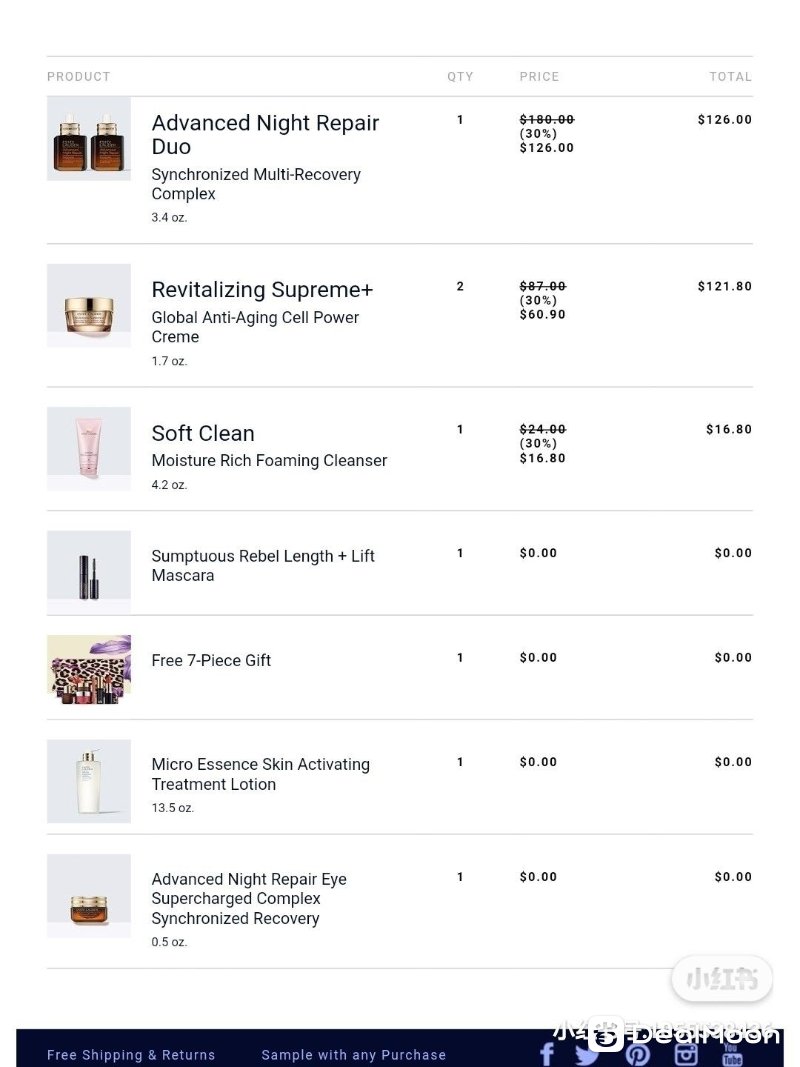The width and height of the screenshot is (800, 1067).
Task: Open Soft Clean cleanser product title
Action: pos(203,433)
